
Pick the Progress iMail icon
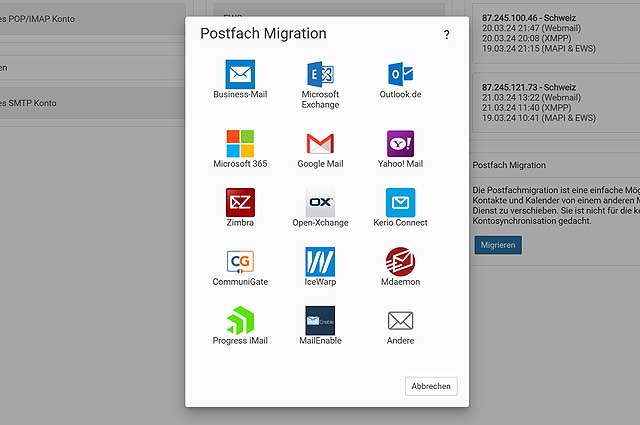240,320
